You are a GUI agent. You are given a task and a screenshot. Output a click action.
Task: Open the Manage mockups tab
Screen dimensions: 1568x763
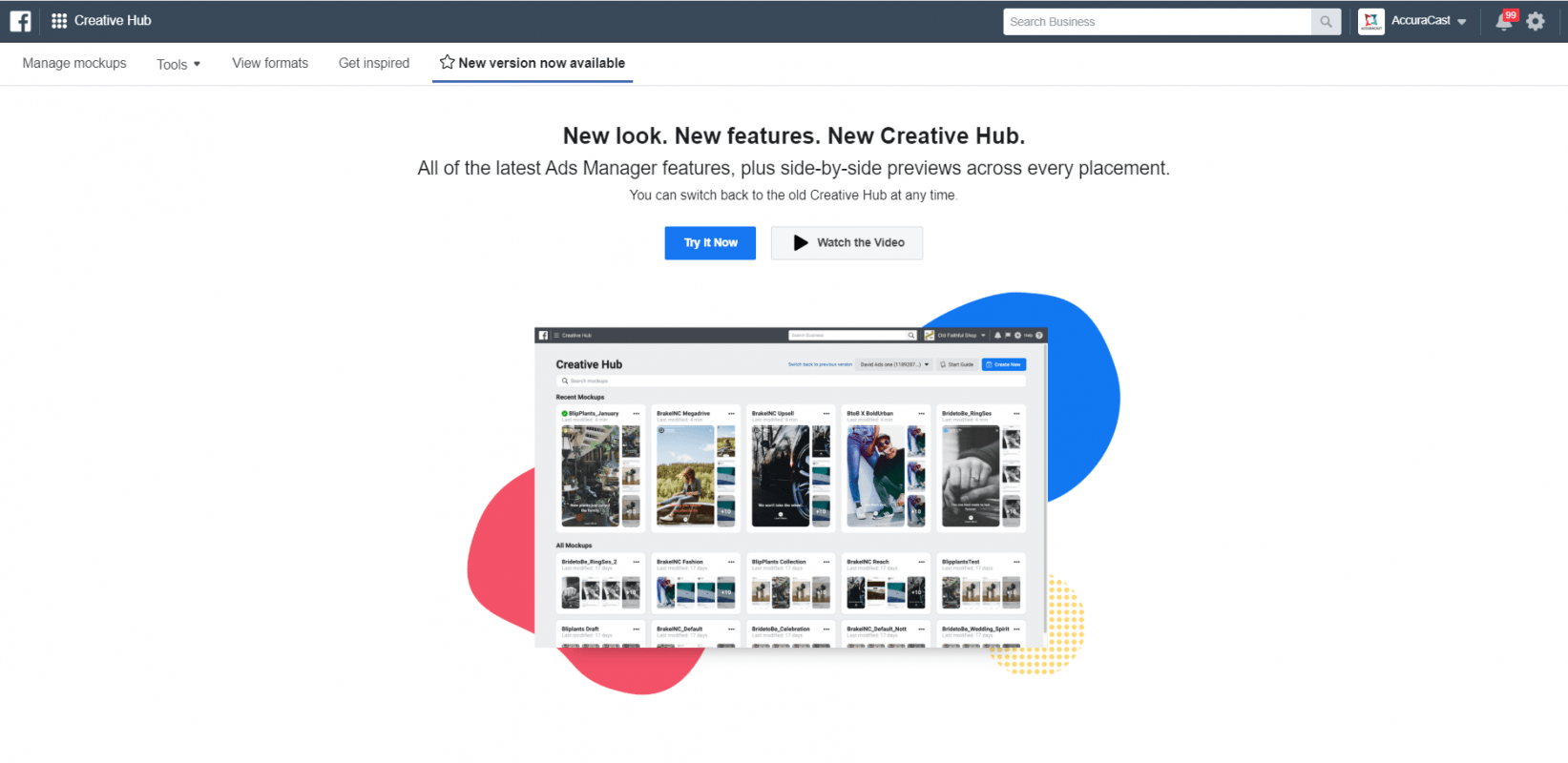[74, 63]
